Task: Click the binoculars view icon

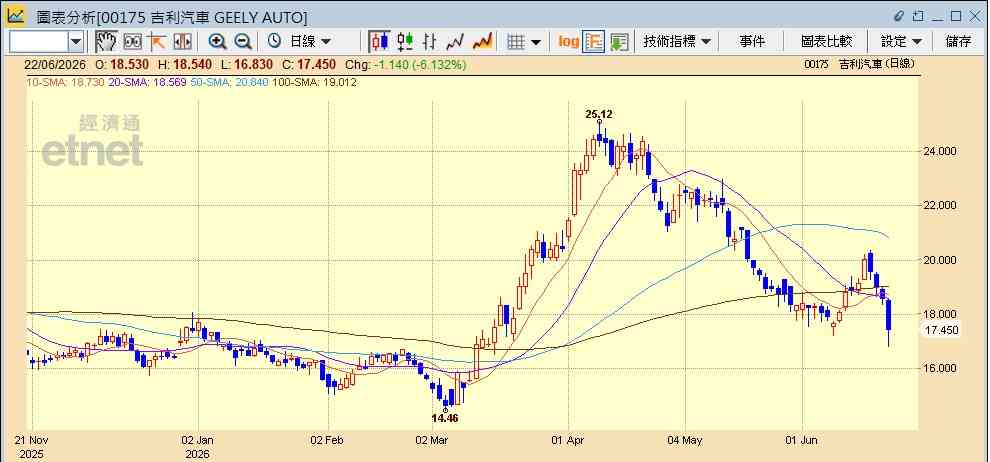Action: tap(133, 42)
